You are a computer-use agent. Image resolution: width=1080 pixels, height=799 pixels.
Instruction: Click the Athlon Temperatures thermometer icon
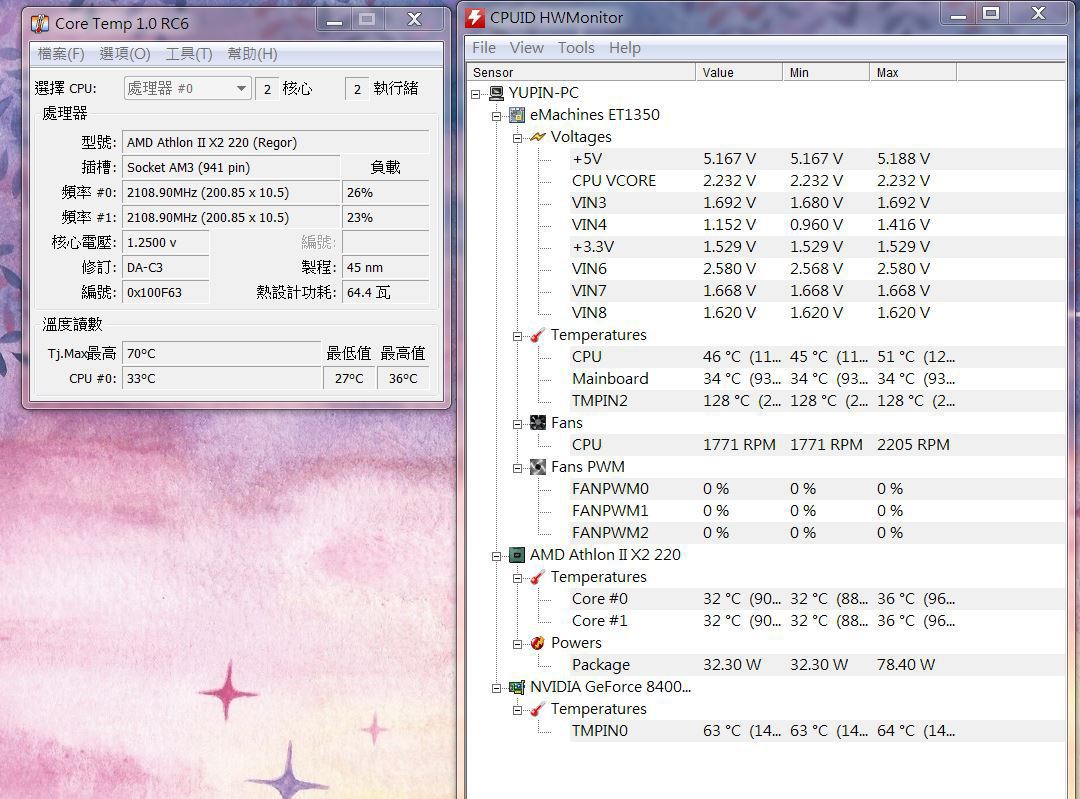[538, 577]
